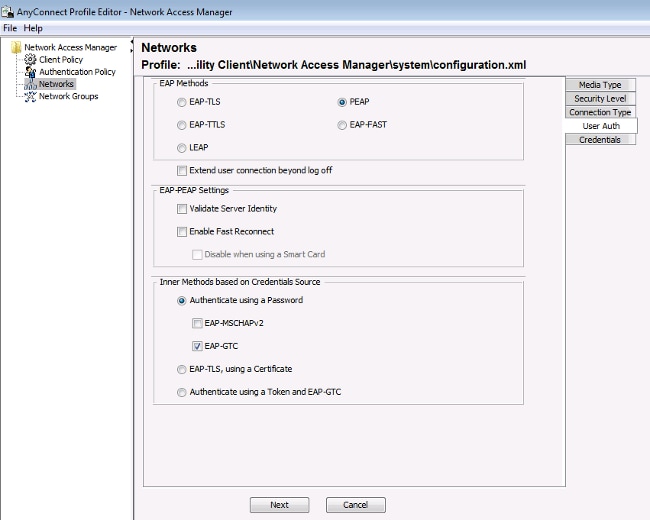
Task: Click the Client Policy gear icon
Action: (x=30, y=60)
